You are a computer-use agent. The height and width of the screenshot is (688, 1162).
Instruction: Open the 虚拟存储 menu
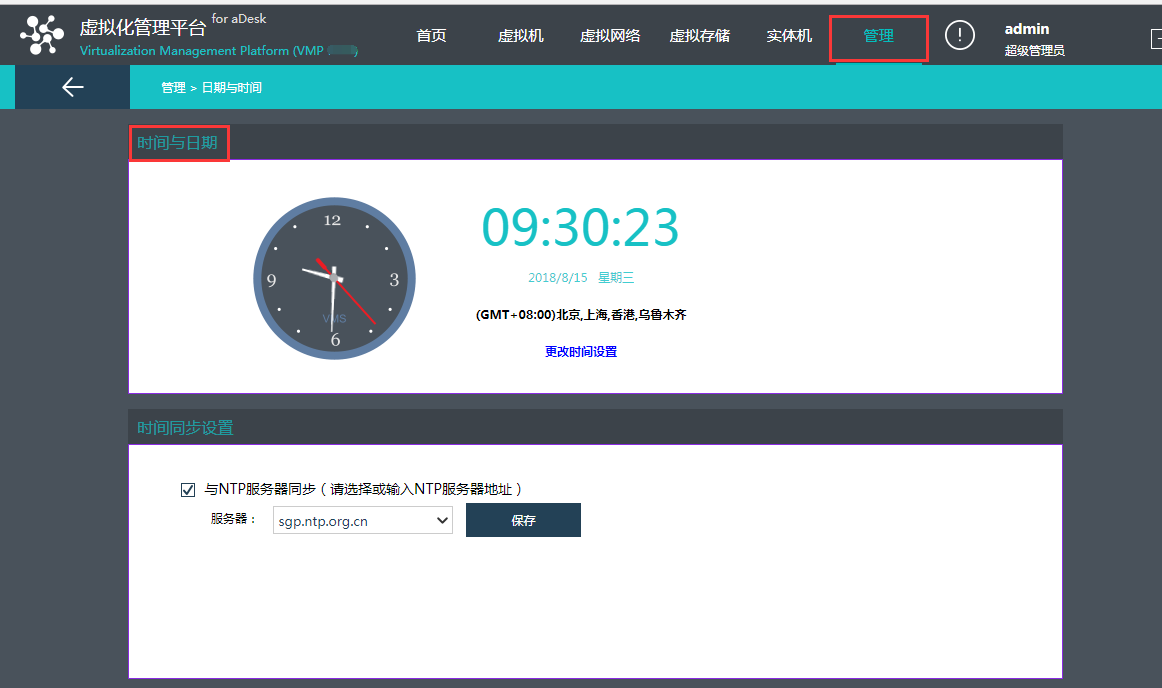[699, 35]
